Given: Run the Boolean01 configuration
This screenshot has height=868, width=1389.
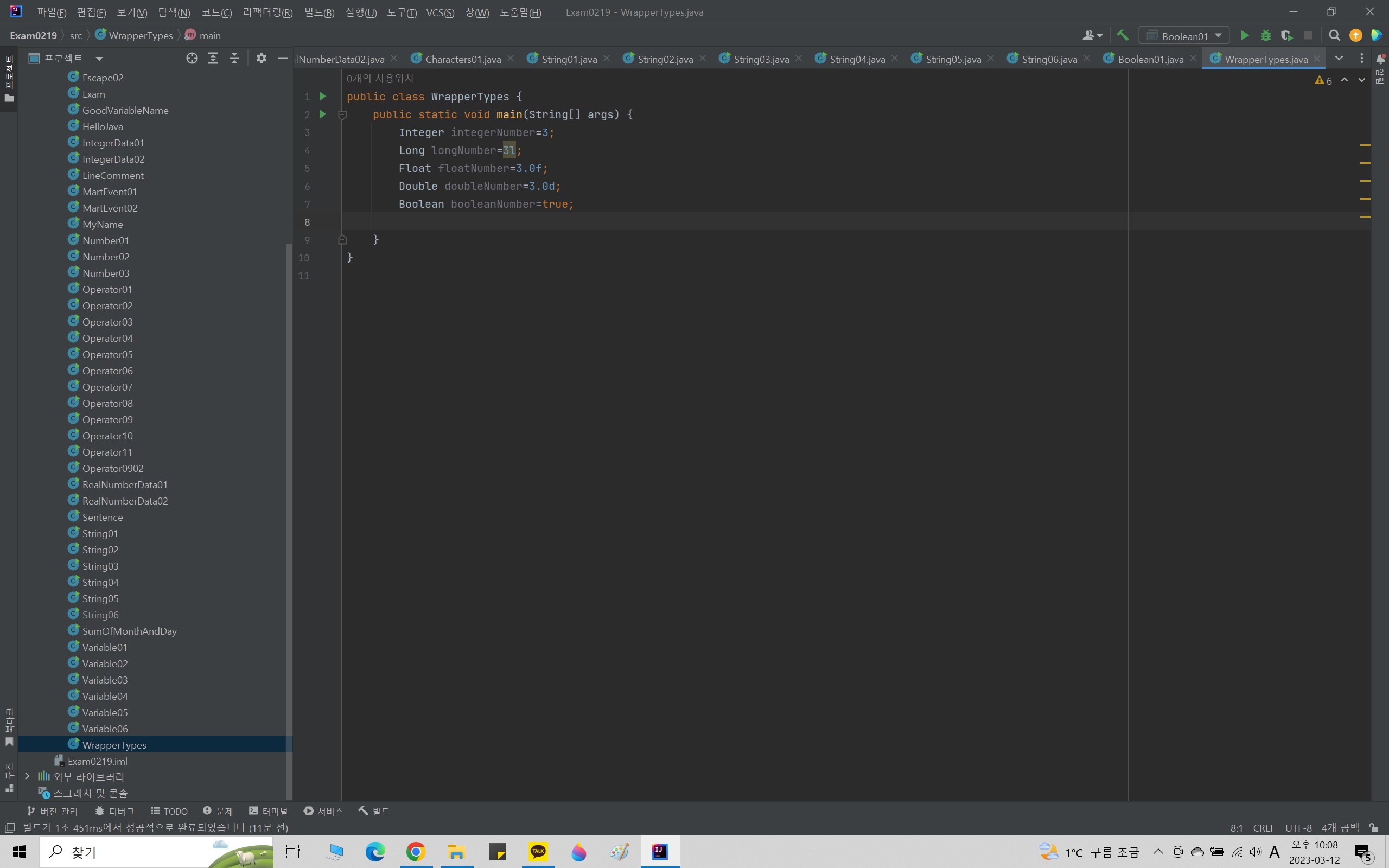Looking at the screenshot, I should (1244, 36).
